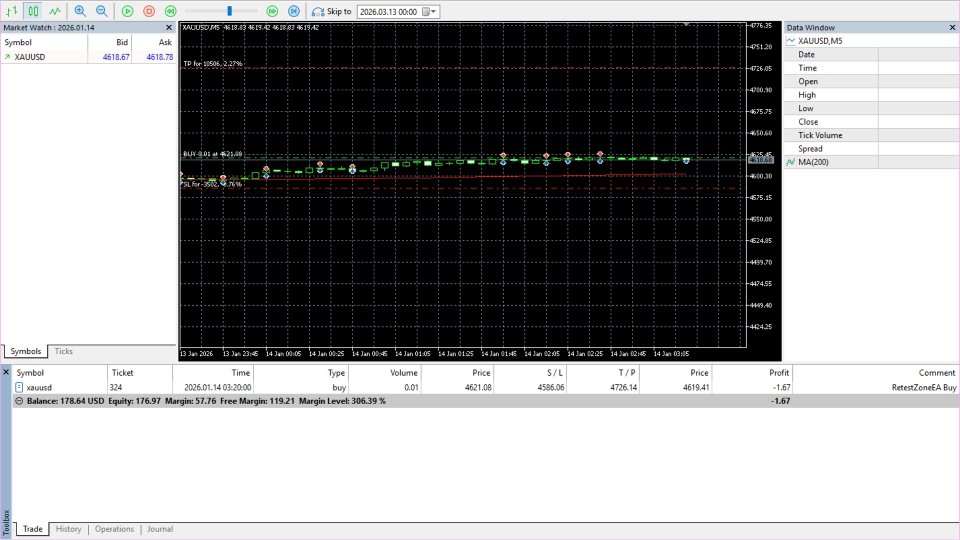Click the Market Watch Symbol column header
This screenshot has width=960, height=540.
(44, 42)
